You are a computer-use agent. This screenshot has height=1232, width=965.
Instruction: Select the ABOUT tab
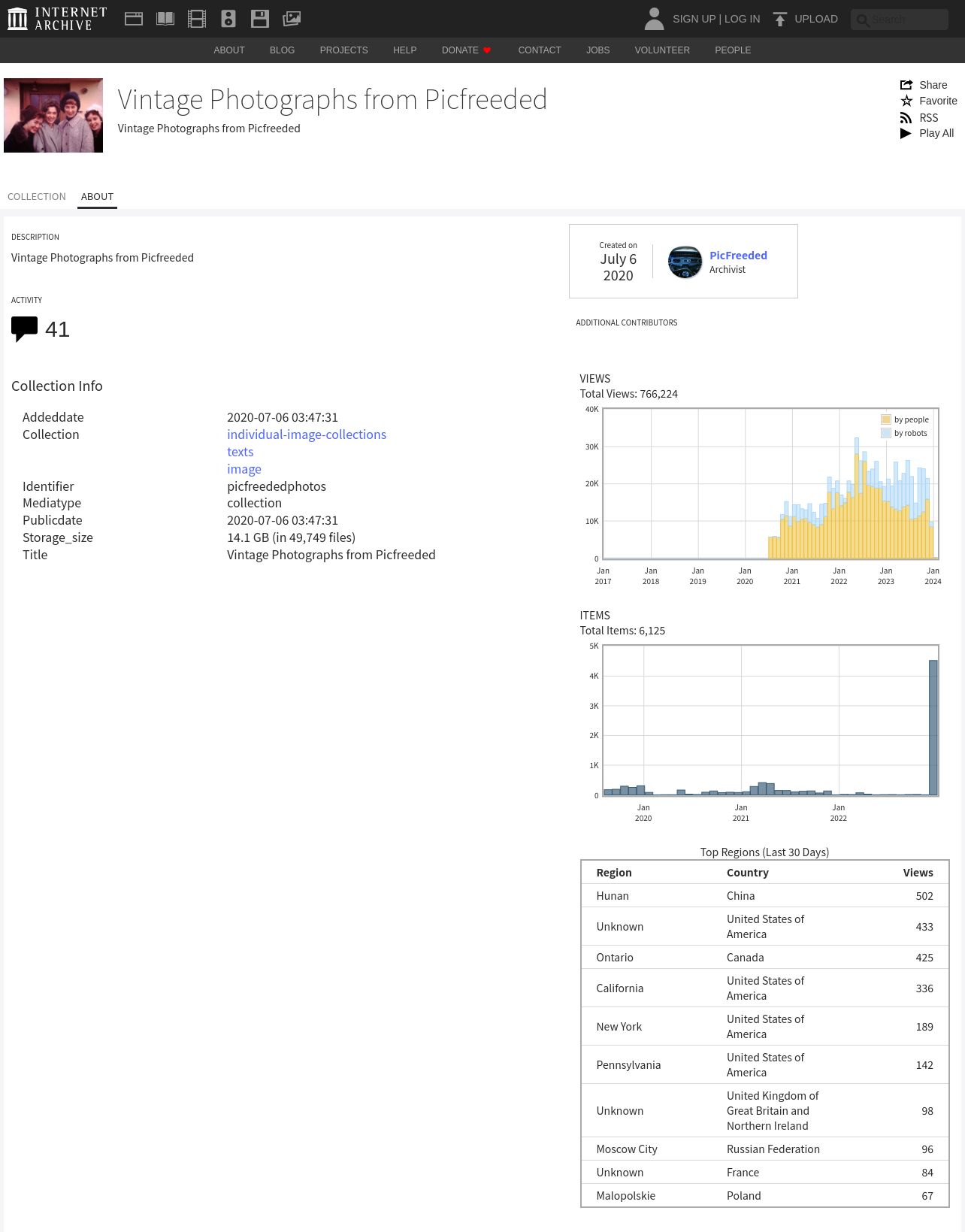[98, 196]
